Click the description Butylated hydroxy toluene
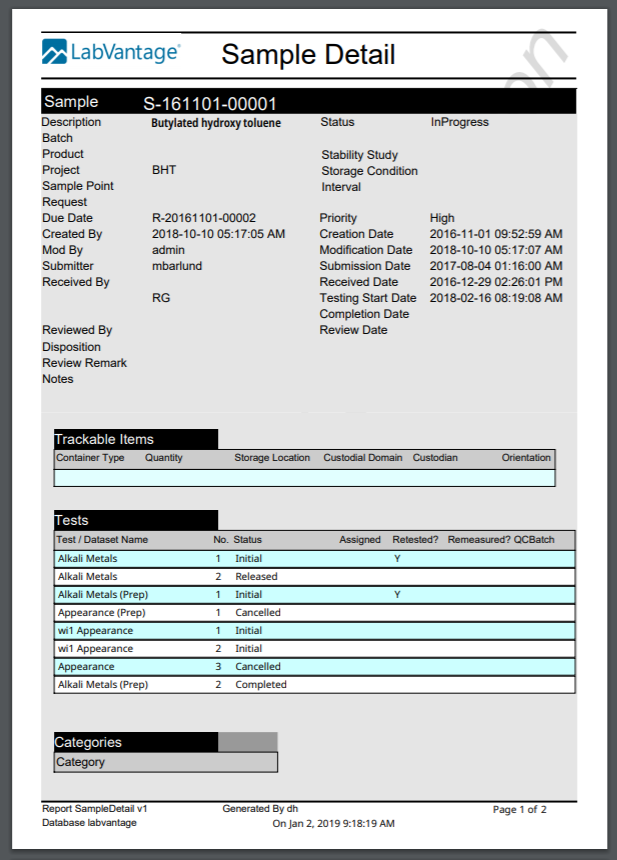This screenshot has height=860, width=617. (216, 123)
